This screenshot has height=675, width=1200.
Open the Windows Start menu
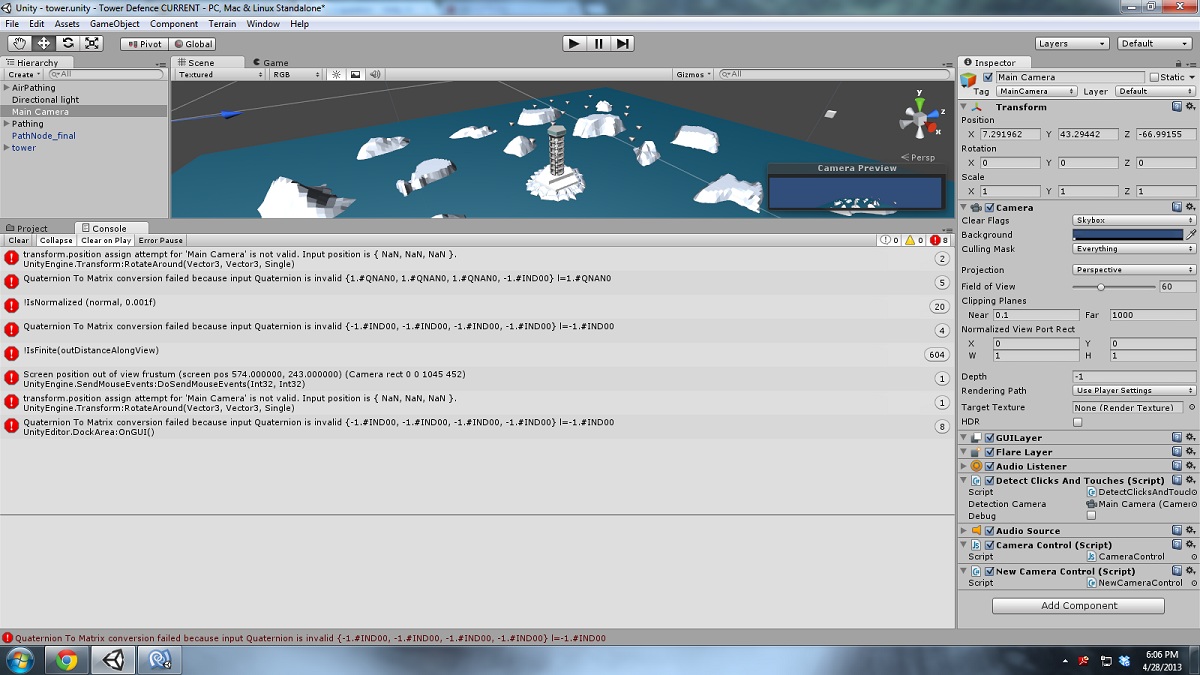(19, 660)
